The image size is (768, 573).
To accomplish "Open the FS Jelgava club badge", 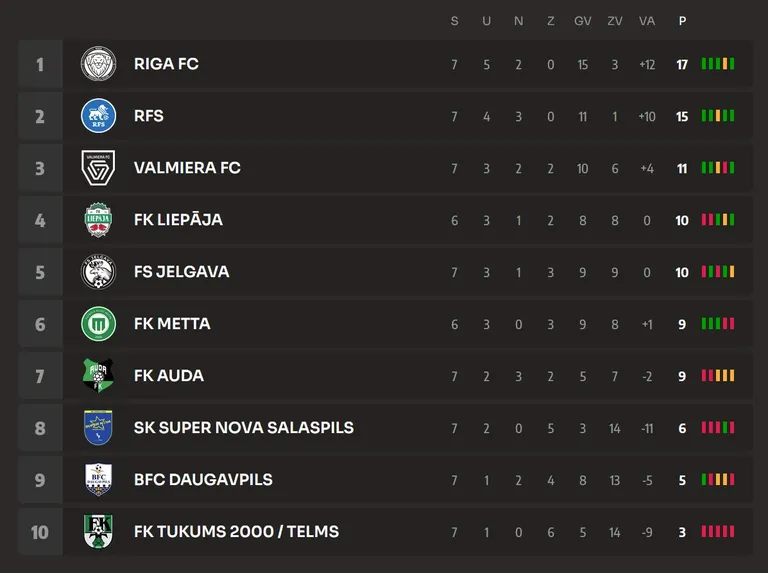I will coord(98,272).
